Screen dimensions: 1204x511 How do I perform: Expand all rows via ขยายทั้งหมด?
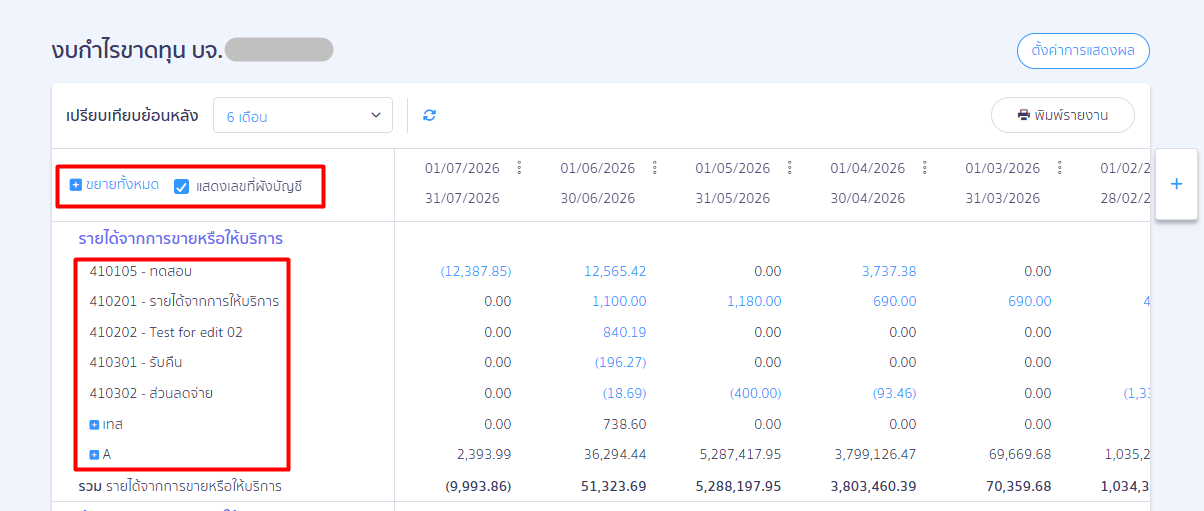(114, 184)
